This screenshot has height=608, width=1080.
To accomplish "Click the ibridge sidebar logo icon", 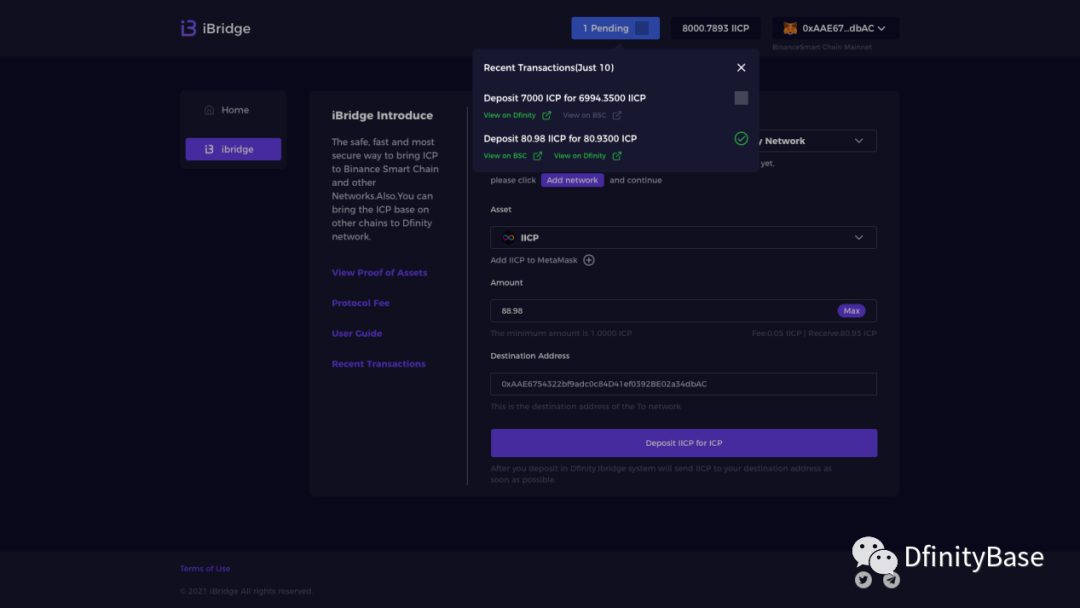I will [x=209, y=149].
